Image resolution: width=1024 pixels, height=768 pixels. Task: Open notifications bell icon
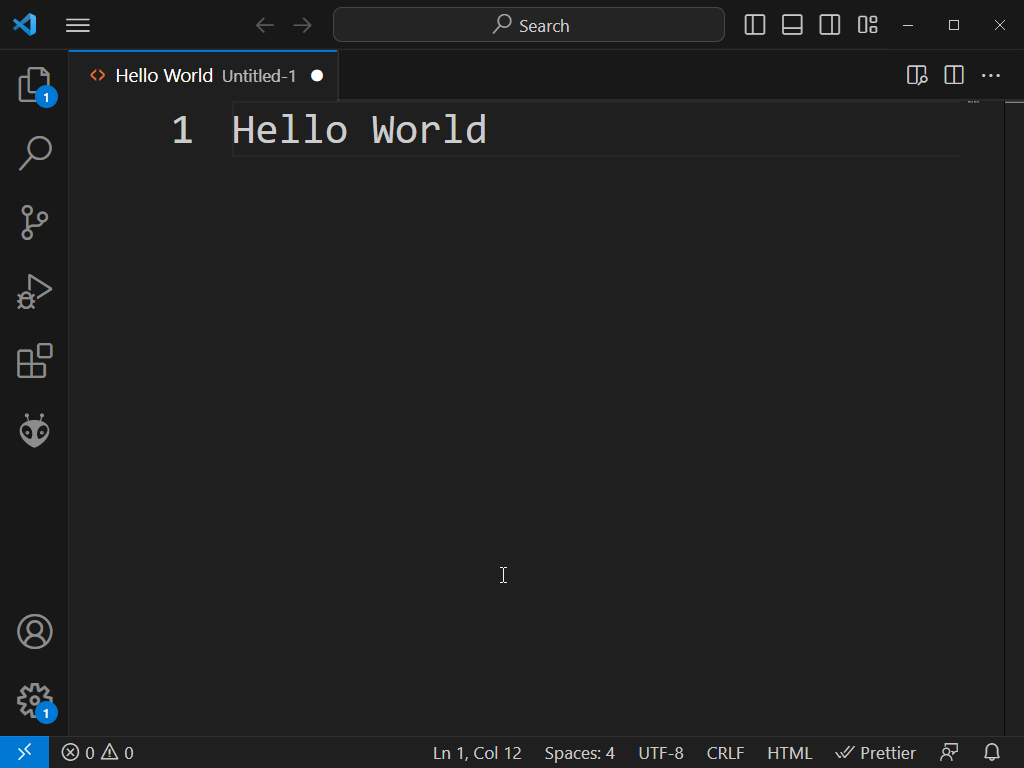click(991, 753)
